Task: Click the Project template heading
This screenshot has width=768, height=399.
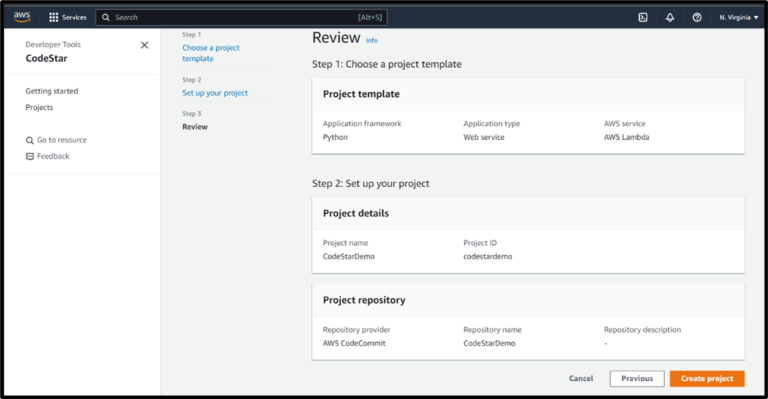Action: [361, 94]
